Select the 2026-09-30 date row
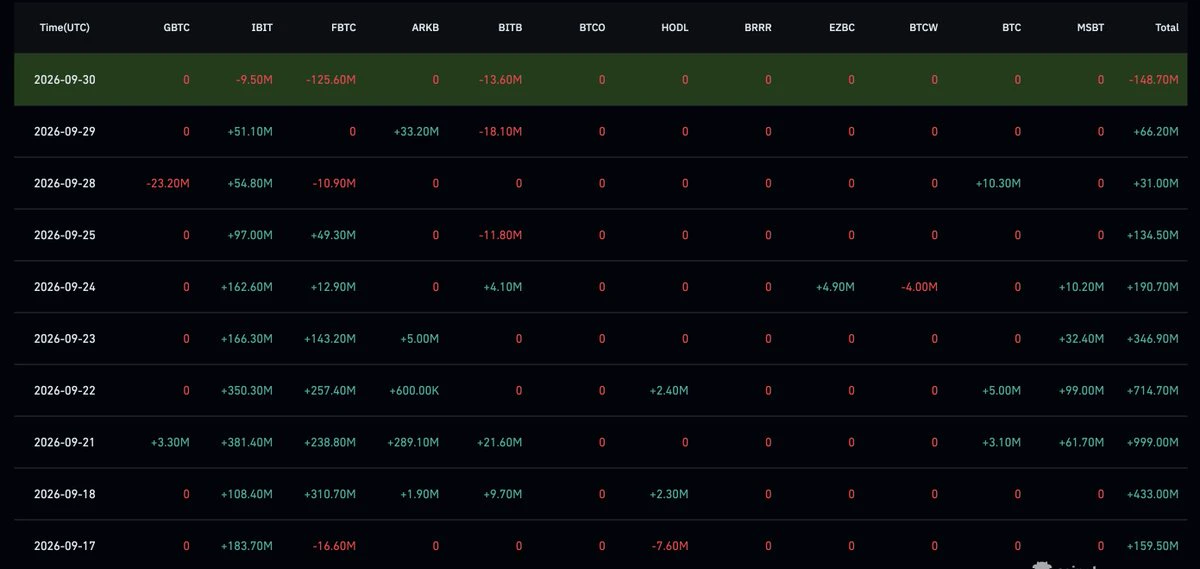 600,79
